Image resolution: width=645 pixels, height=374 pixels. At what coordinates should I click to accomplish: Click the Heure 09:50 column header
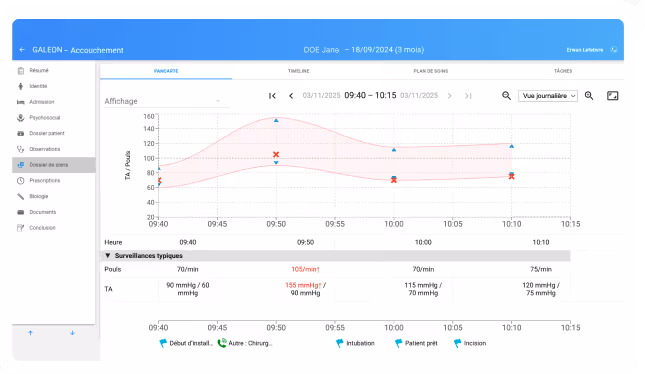point(305,242)
